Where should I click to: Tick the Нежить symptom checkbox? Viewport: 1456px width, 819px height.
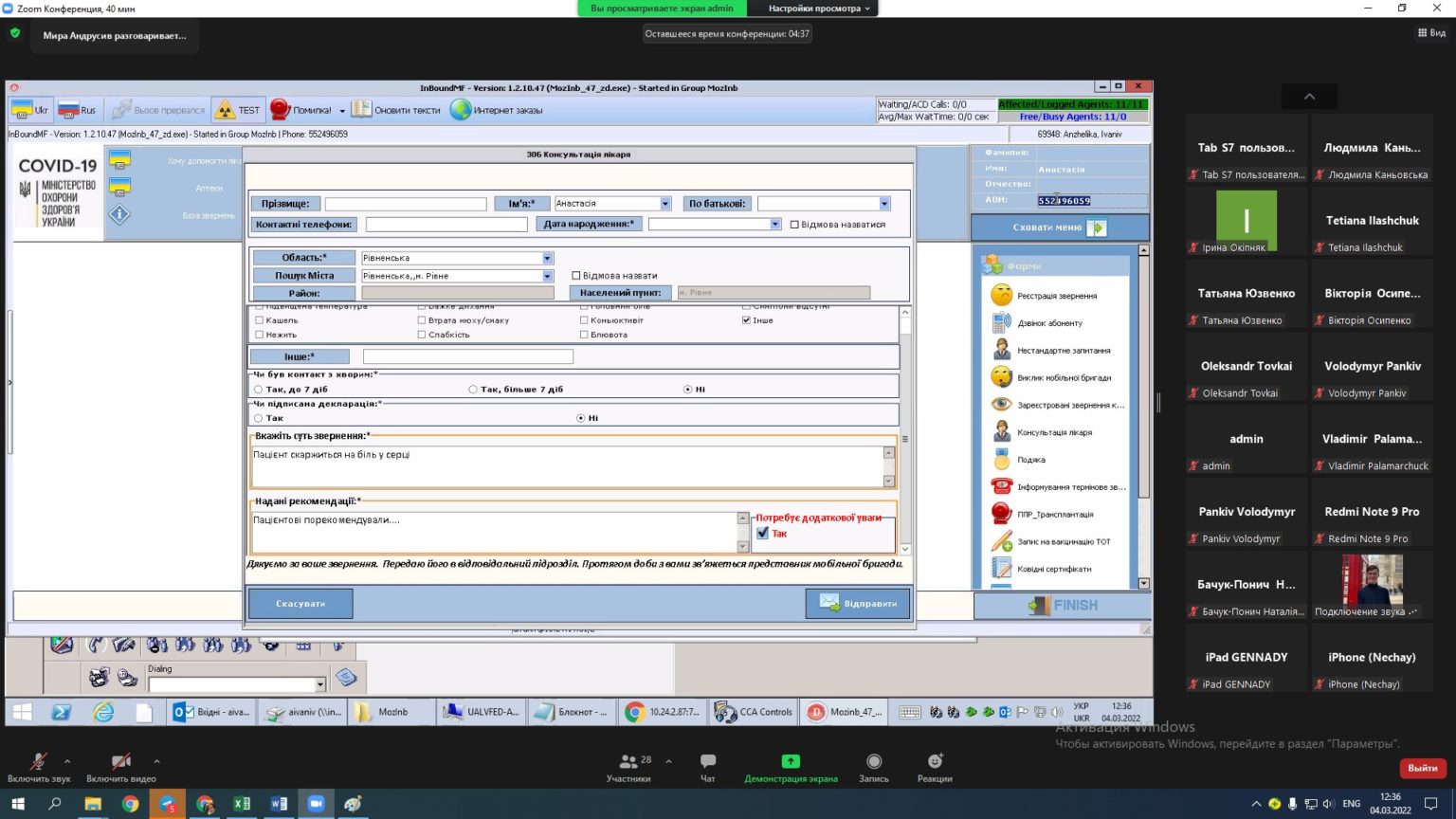(x=259, y=335)
